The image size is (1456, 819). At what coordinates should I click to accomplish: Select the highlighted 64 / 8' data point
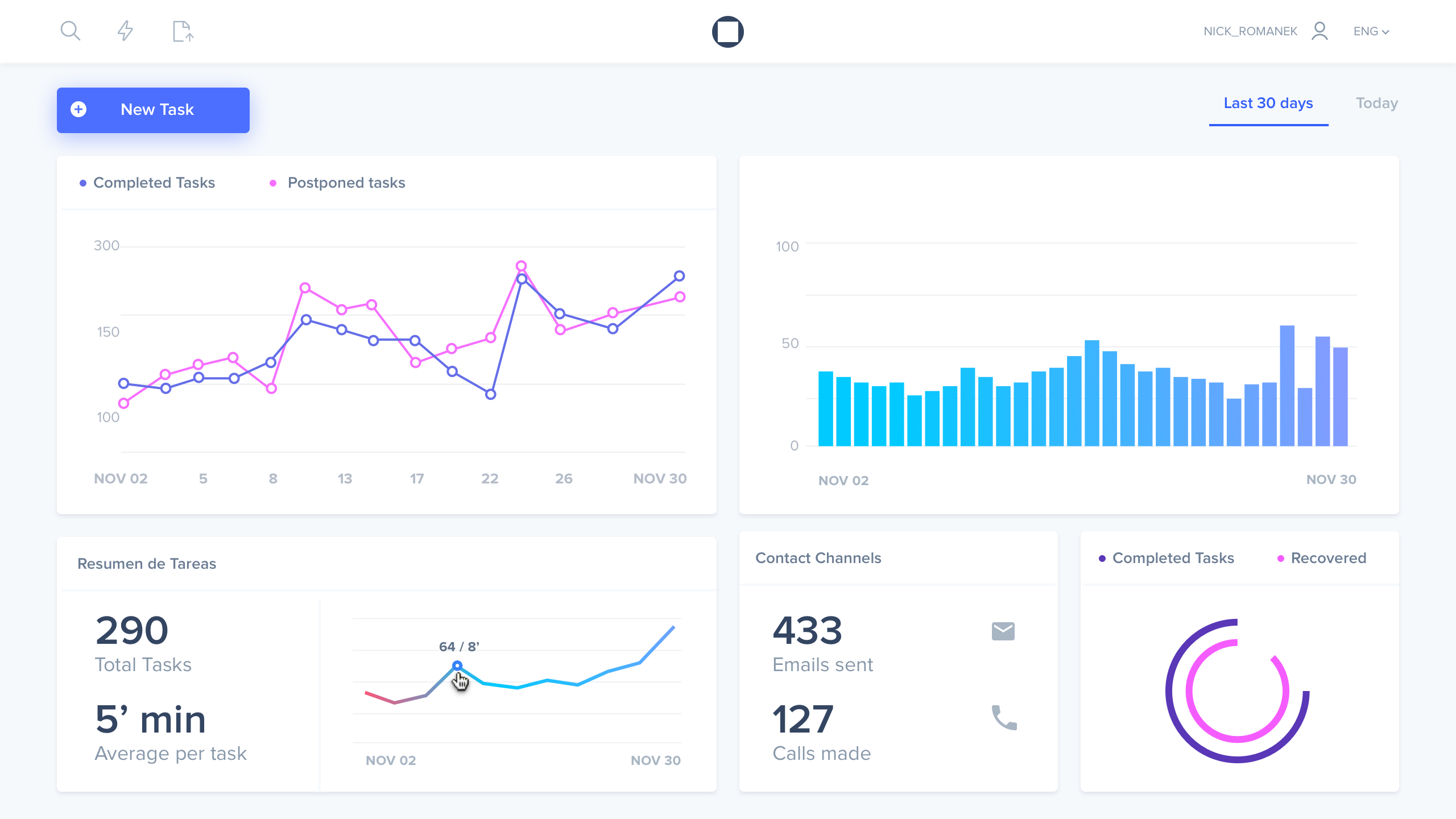coord(457,665)
